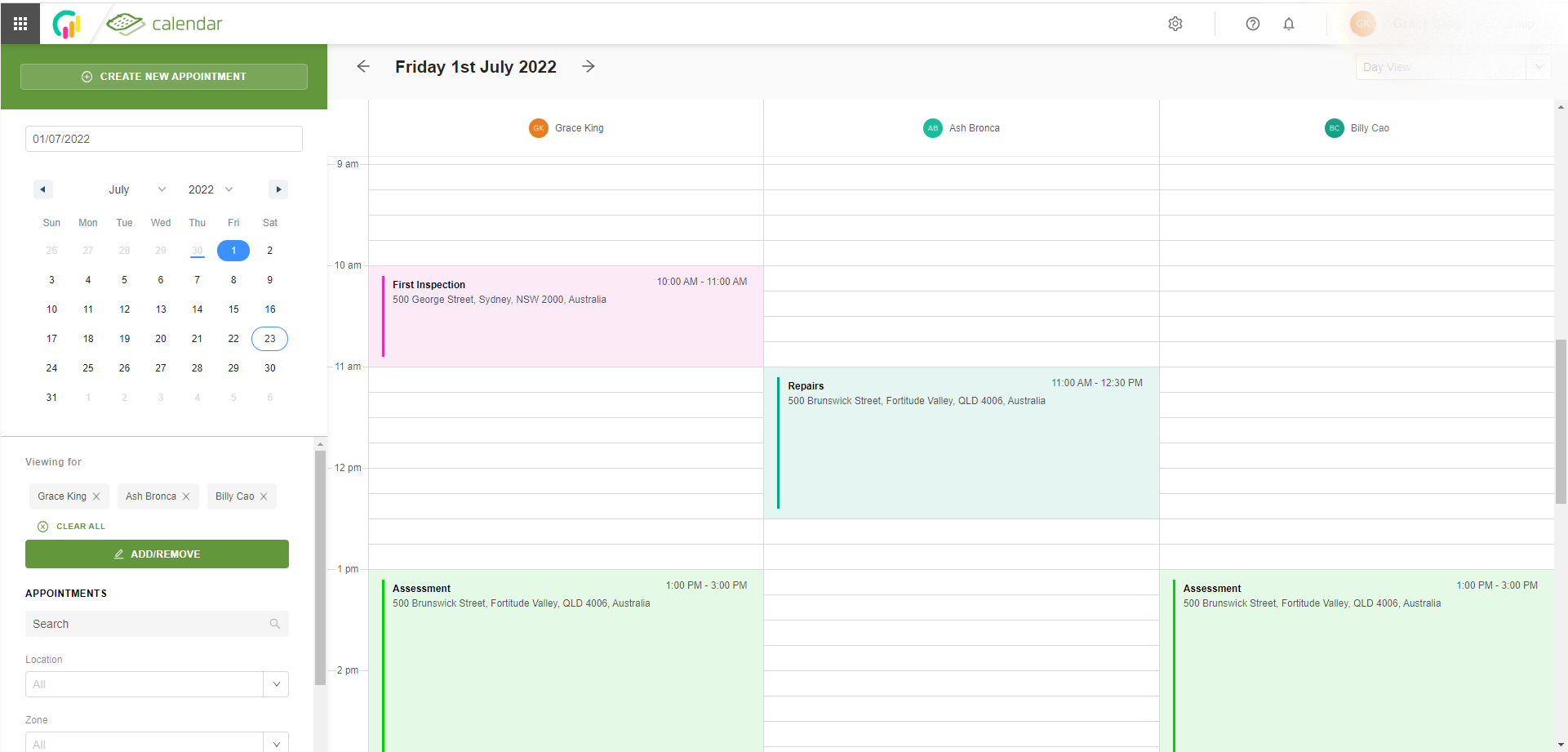Select July 23 in mini calendar
Image resolution: width=1568 pixels, height=752 pixels.
coord(270,339)
